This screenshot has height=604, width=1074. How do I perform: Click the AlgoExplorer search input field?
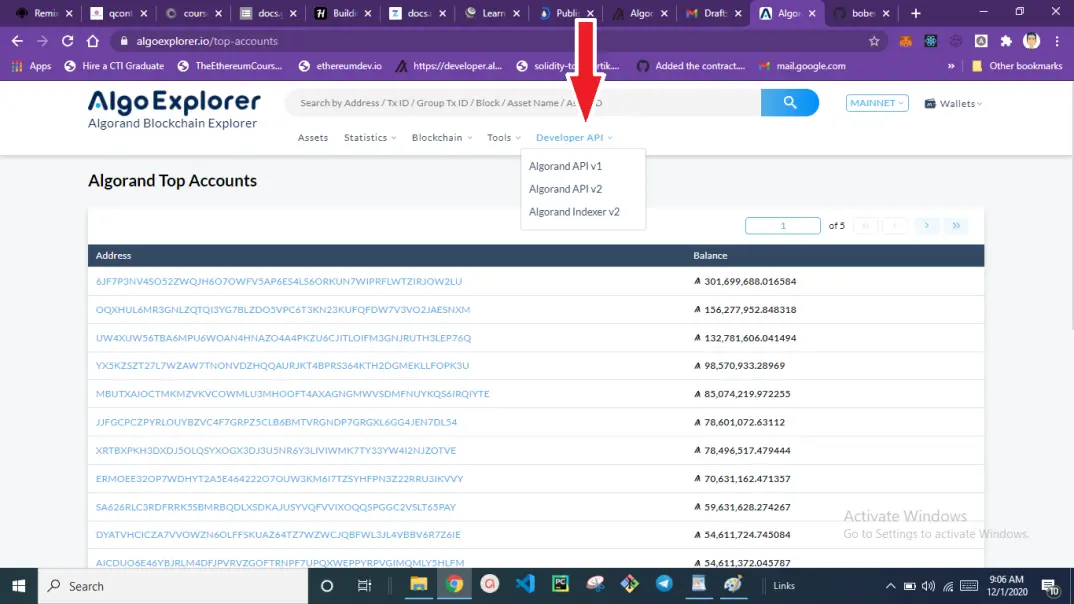[523, 103]
